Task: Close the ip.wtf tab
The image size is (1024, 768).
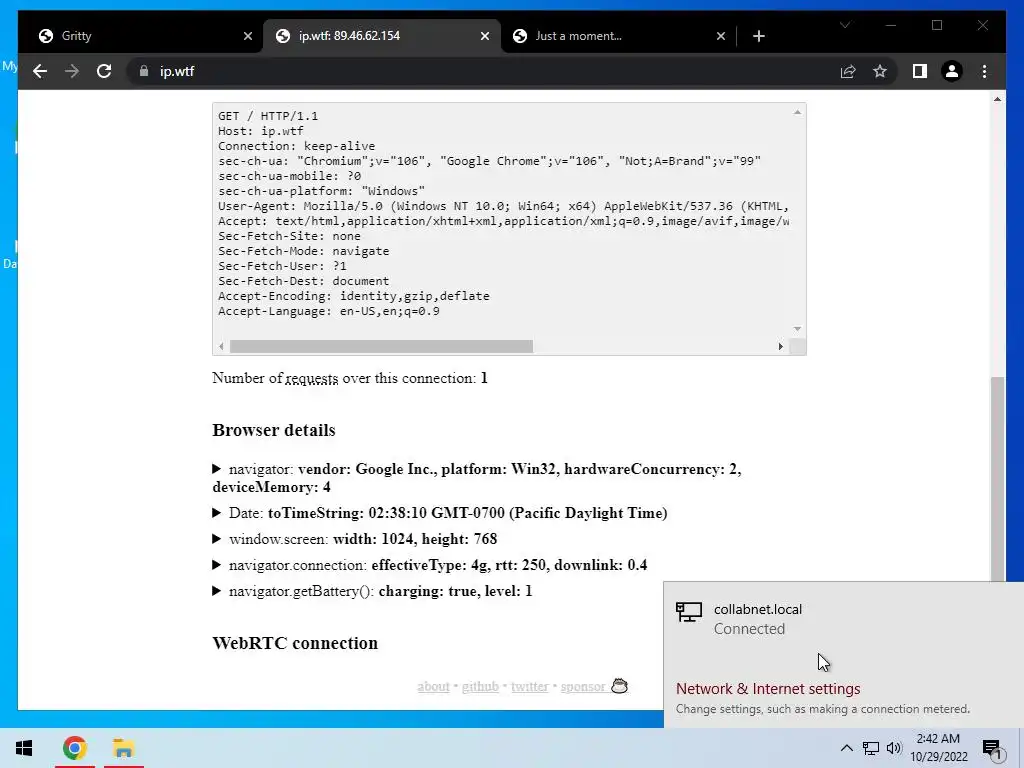Action: [x=485, y=36]
